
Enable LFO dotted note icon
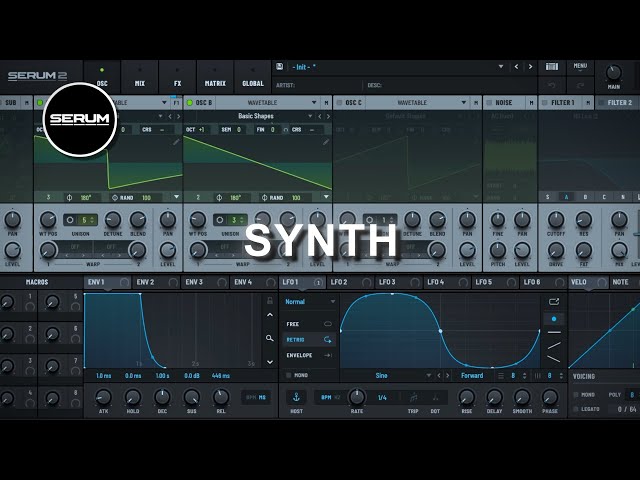coord(436,397)
